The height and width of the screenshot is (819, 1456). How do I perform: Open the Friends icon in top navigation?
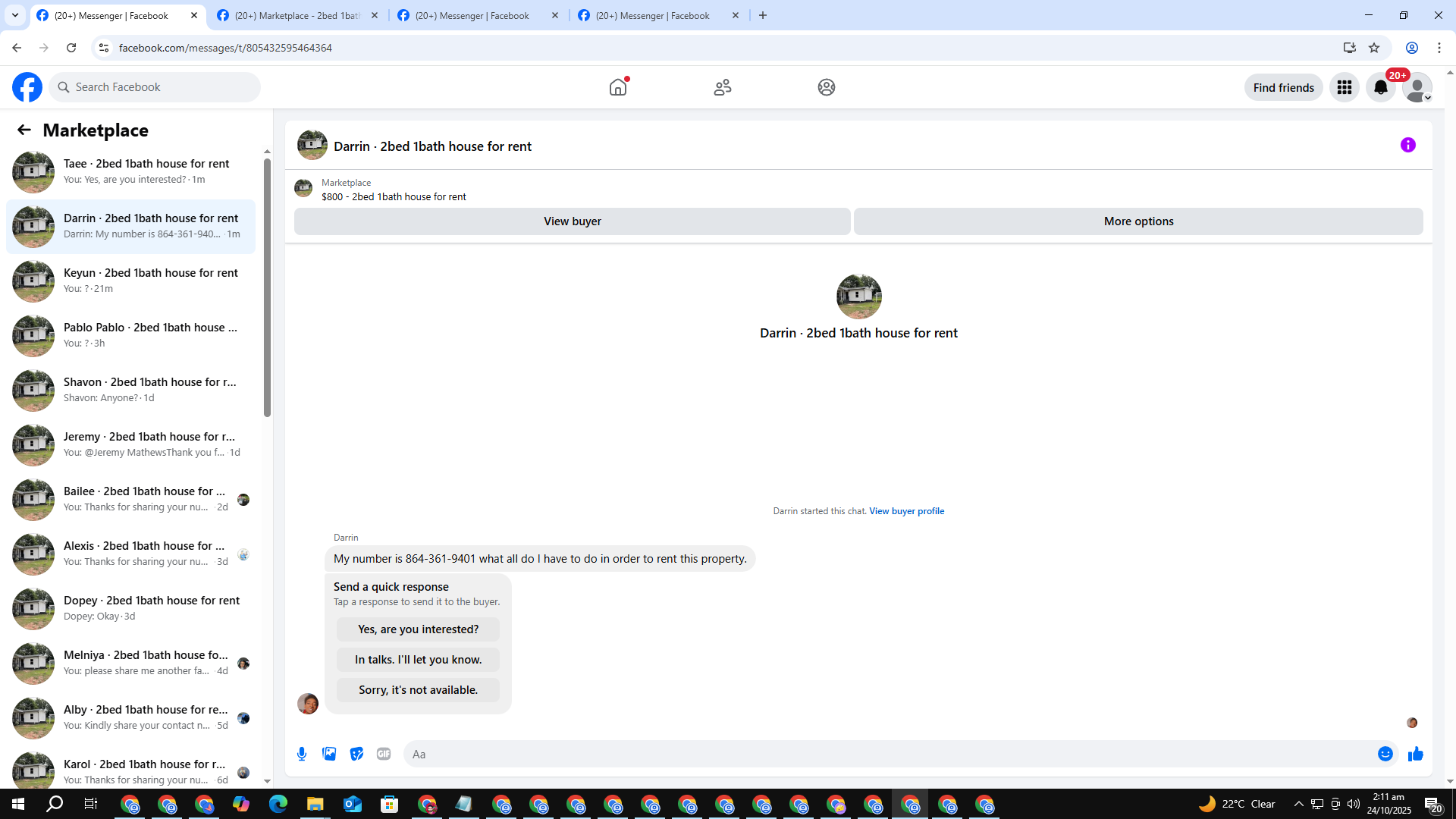(723, 87)
